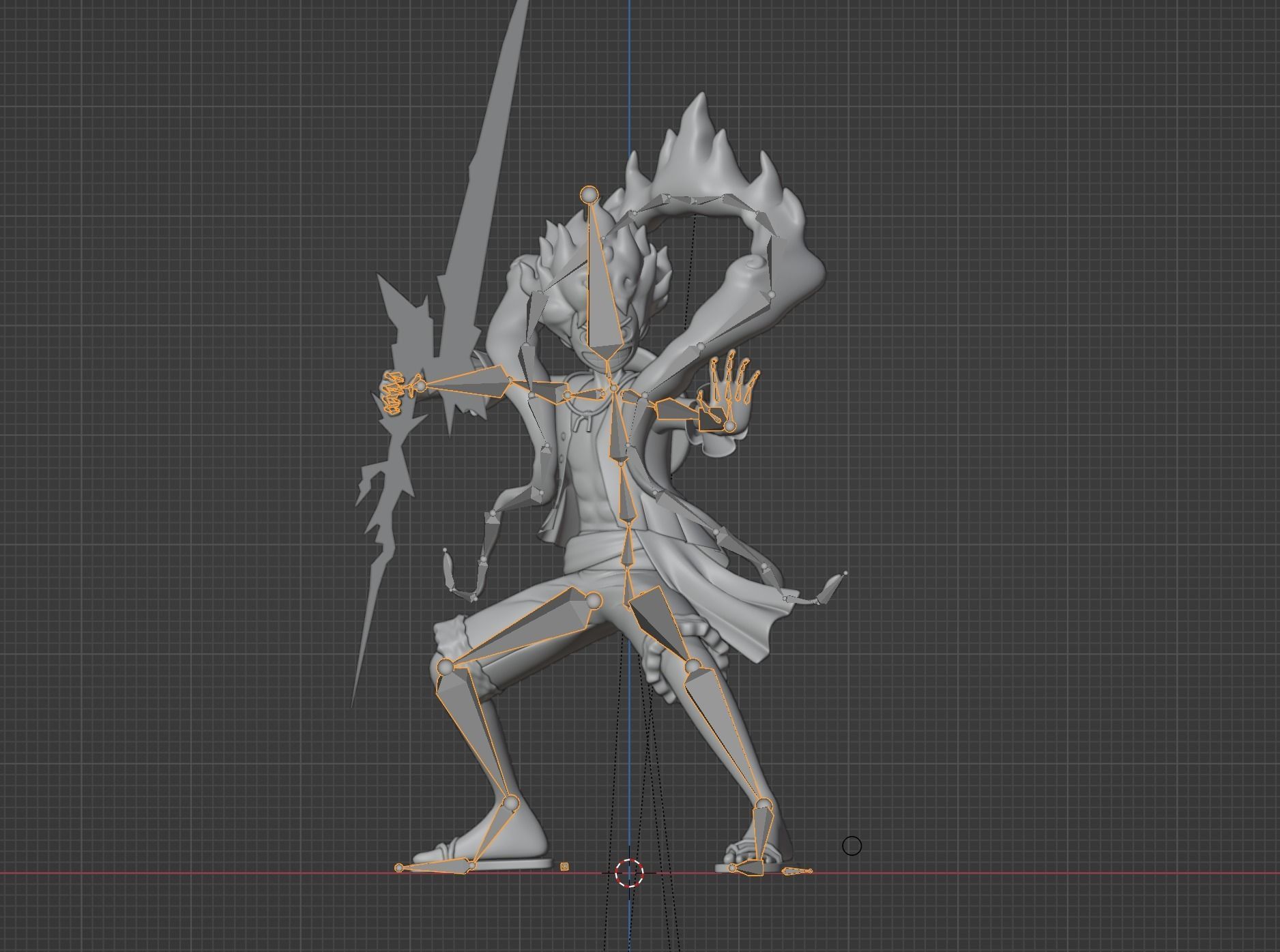
Task: Select the fist finger bones gripping sword
Action: pos(392,394)
